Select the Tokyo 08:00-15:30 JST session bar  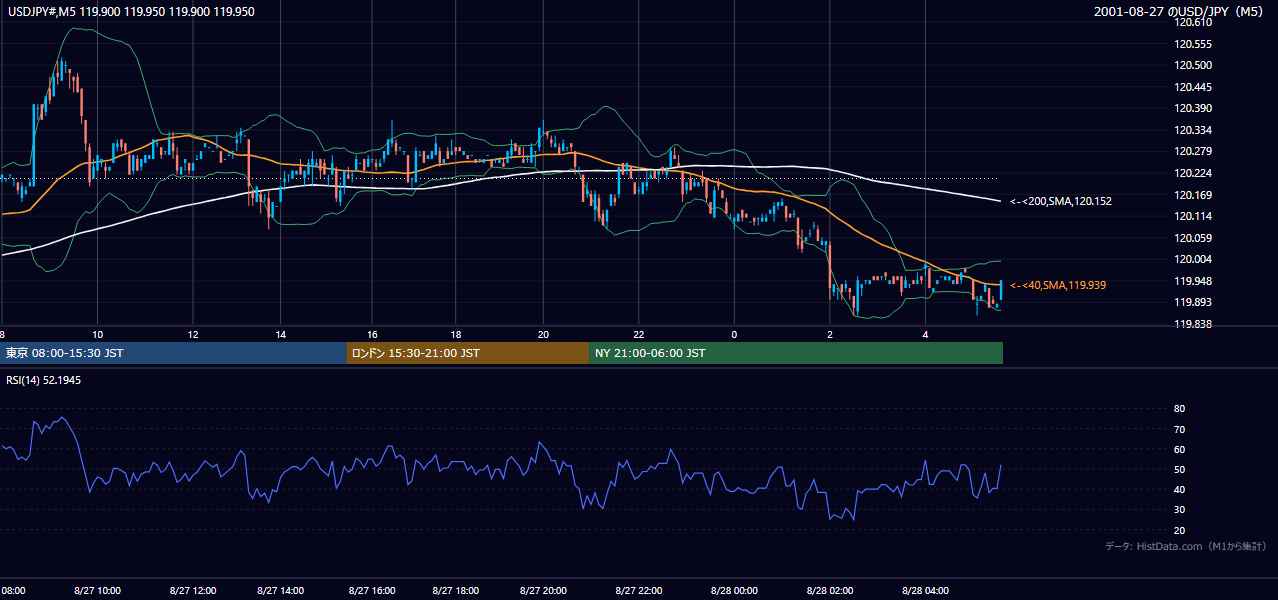pyautogui.click(x=174, y=353)
